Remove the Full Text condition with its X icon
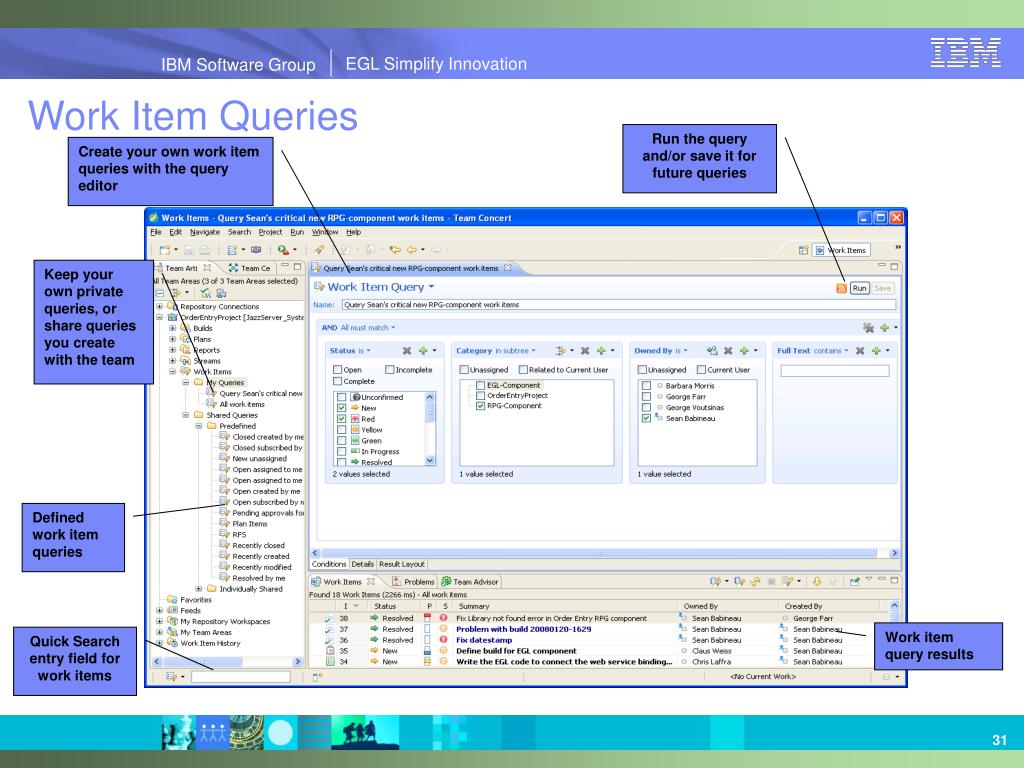 pyautogui.click(x=860, y=351)
